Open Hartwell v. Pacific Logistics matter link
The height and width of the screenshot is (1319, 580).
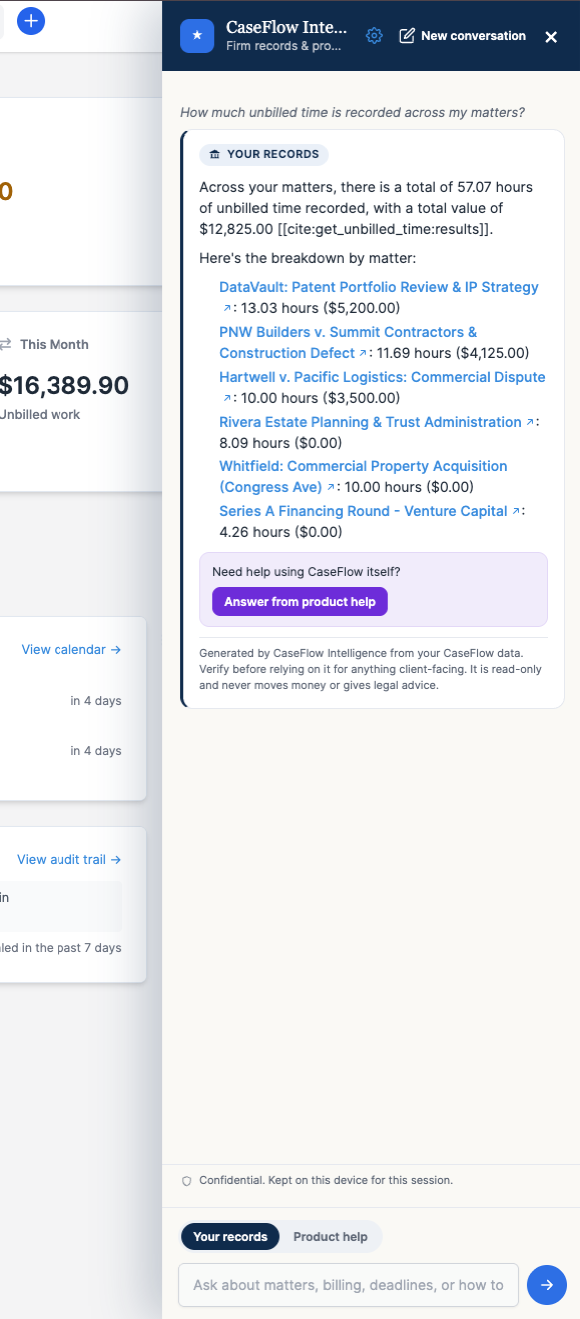pyautogui.click(x=382, y=377)
